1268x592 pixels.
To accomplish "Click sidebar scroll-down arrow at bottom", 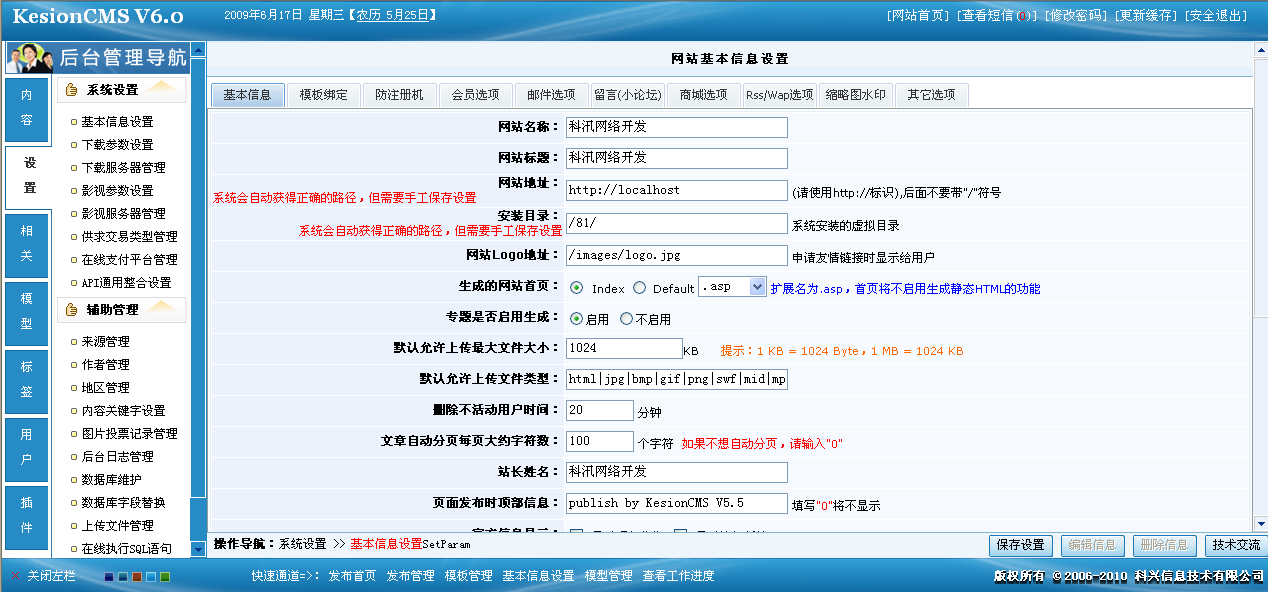I will (x=198, y=550).
